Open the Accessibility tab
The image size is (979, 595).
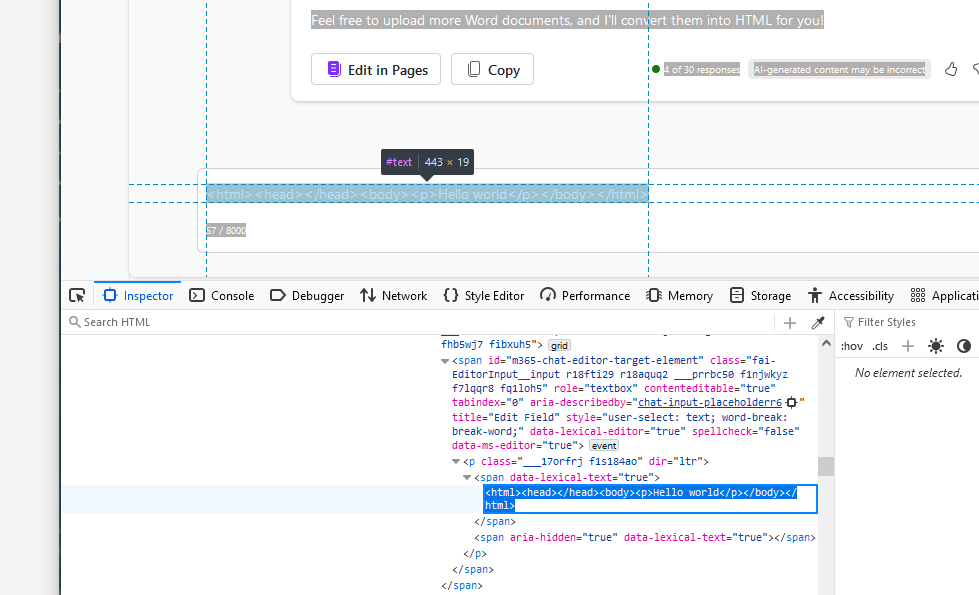(x=850, y=295)
